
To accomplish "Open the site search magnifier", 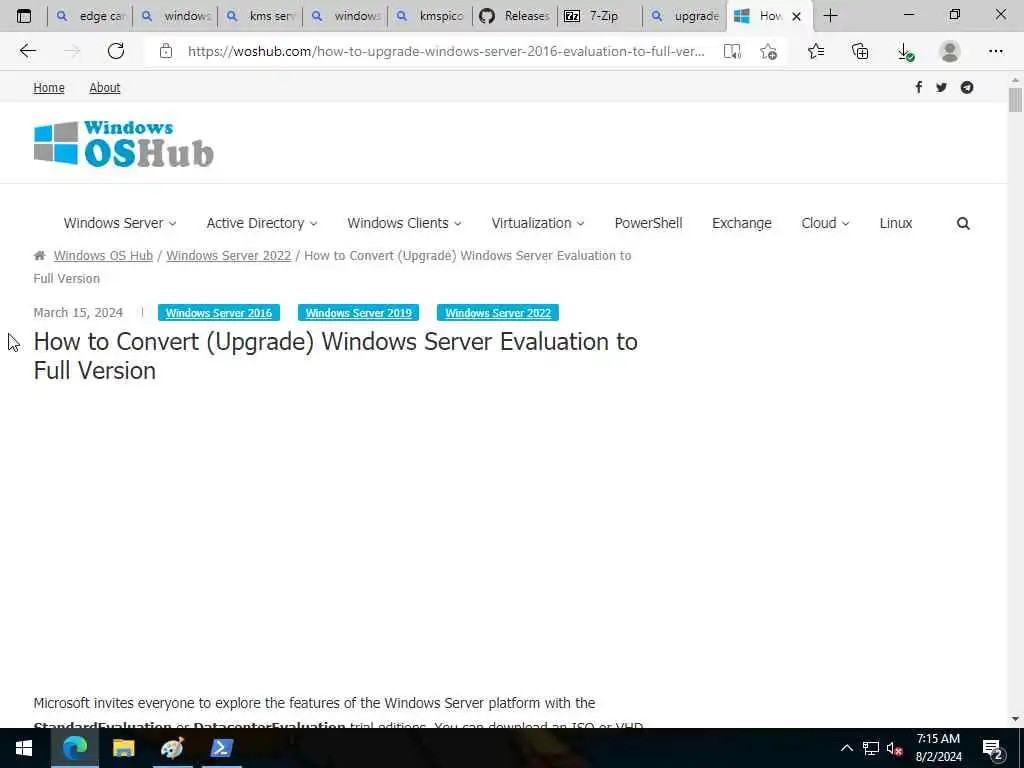I will [963, 223].
